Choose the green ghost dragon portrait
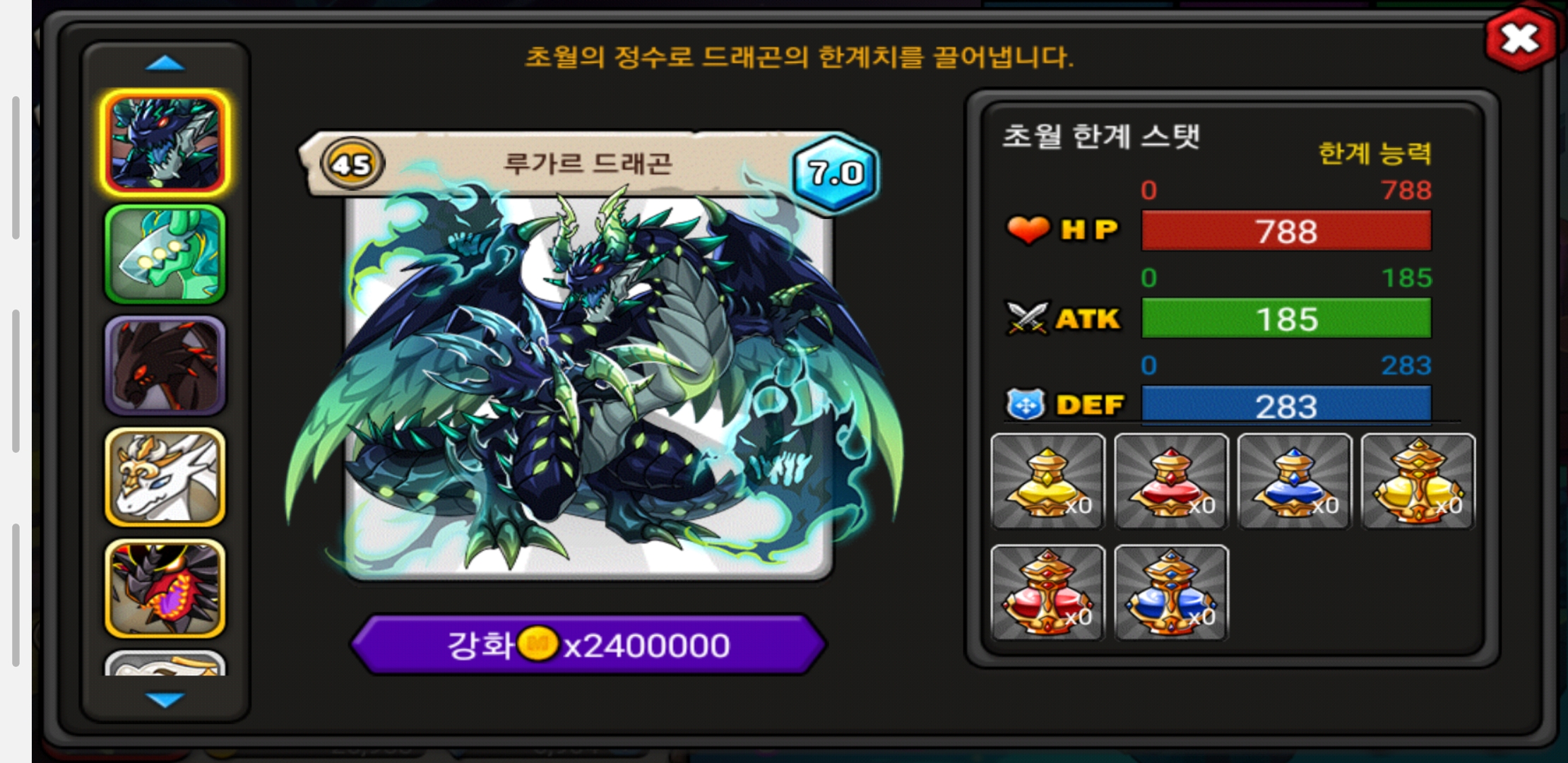Image resolution: width=1568 pixels, height=763 pixels. (x=165, y=254)
